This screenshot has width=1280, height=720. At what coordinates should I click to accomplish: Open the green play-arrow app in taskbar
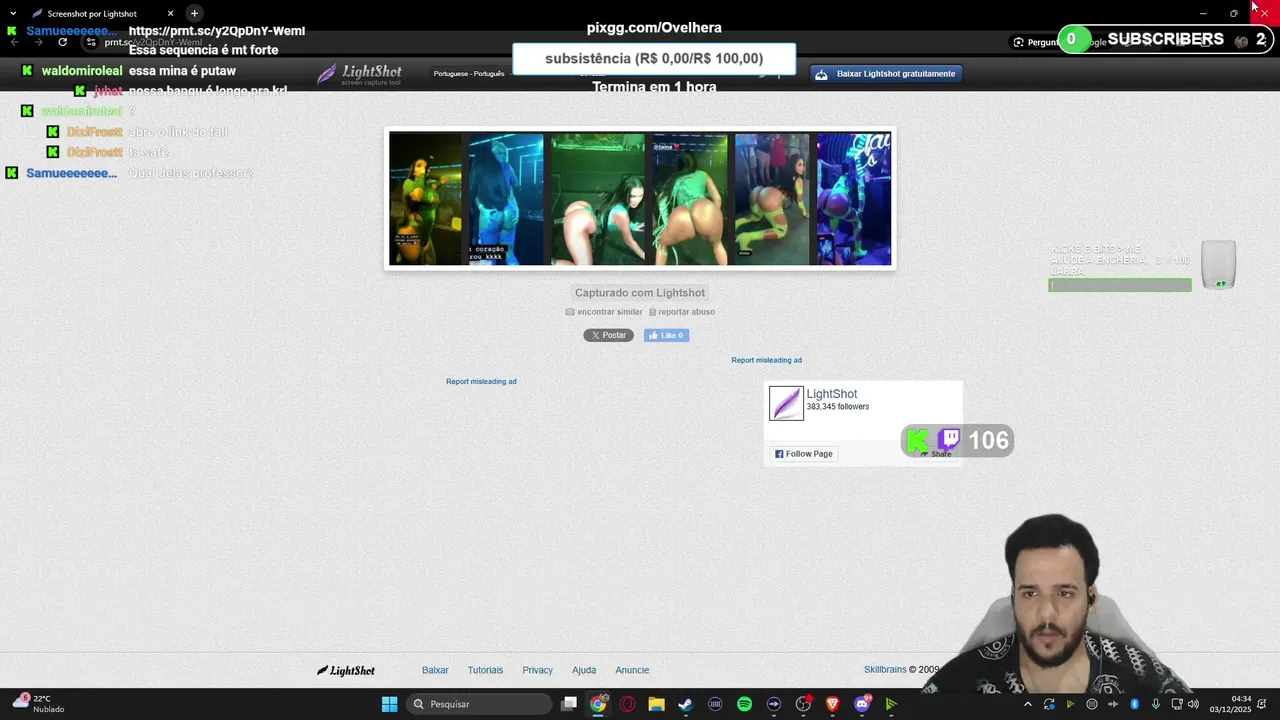tap(891, 704)
